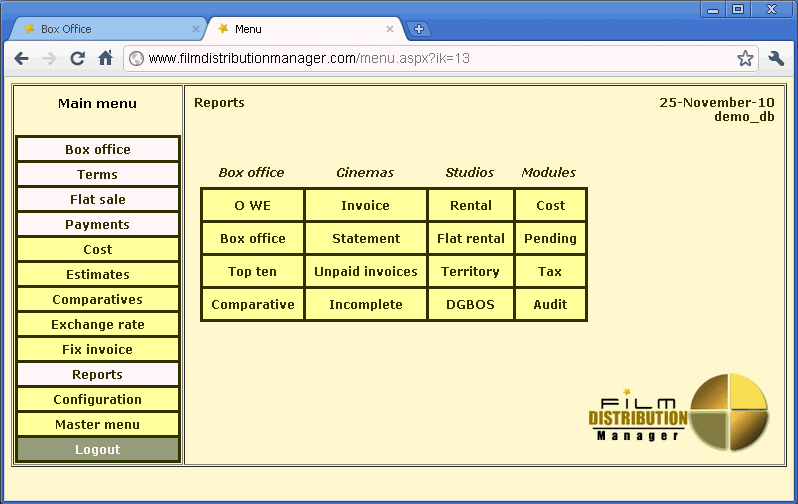Screen dimensions: 798x504
Task: Go to Master menu
Action: (98, 425)
